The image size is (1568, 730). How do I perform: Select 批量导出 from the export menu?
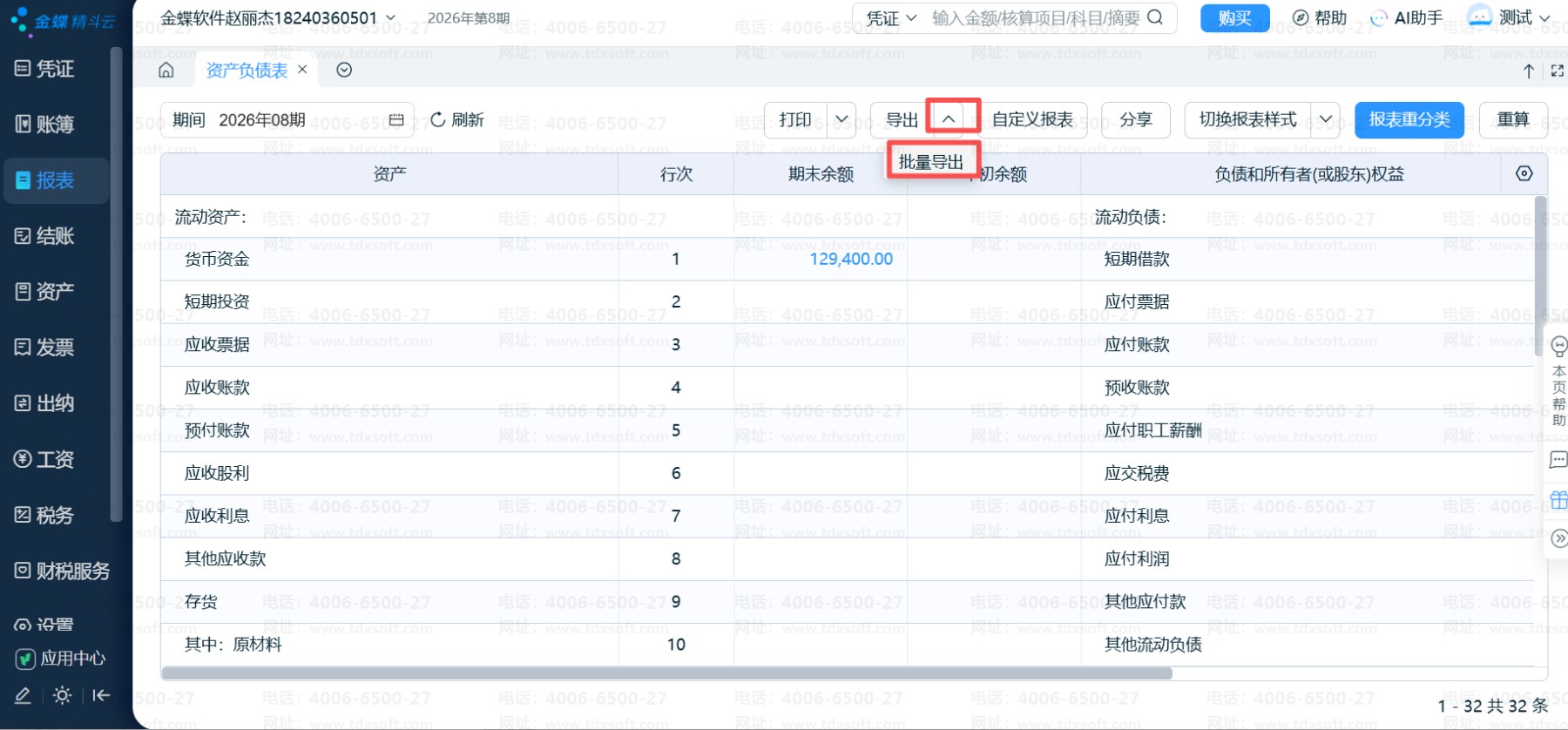931,162
